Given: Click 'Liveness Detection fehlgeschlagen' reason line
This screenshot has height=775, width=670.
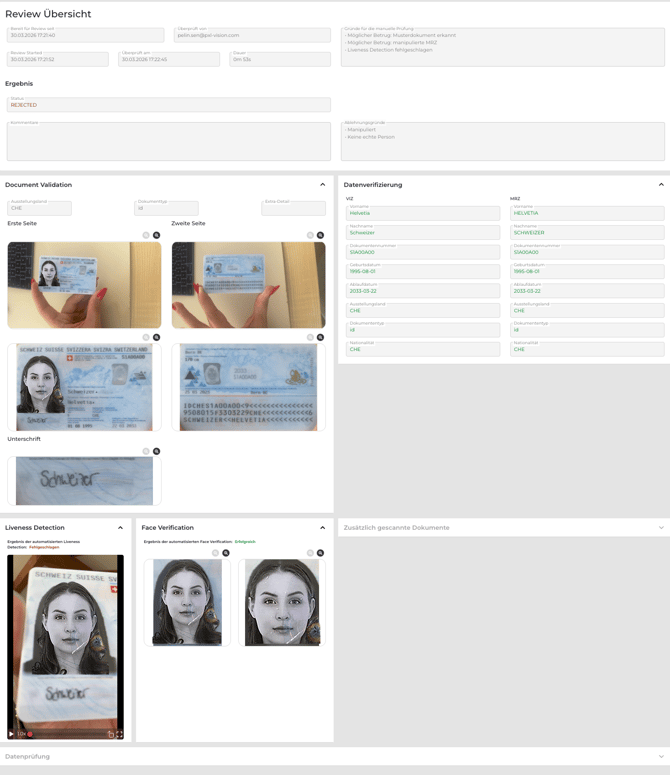Looking at the screenshot, I should (x=390, y=50).
